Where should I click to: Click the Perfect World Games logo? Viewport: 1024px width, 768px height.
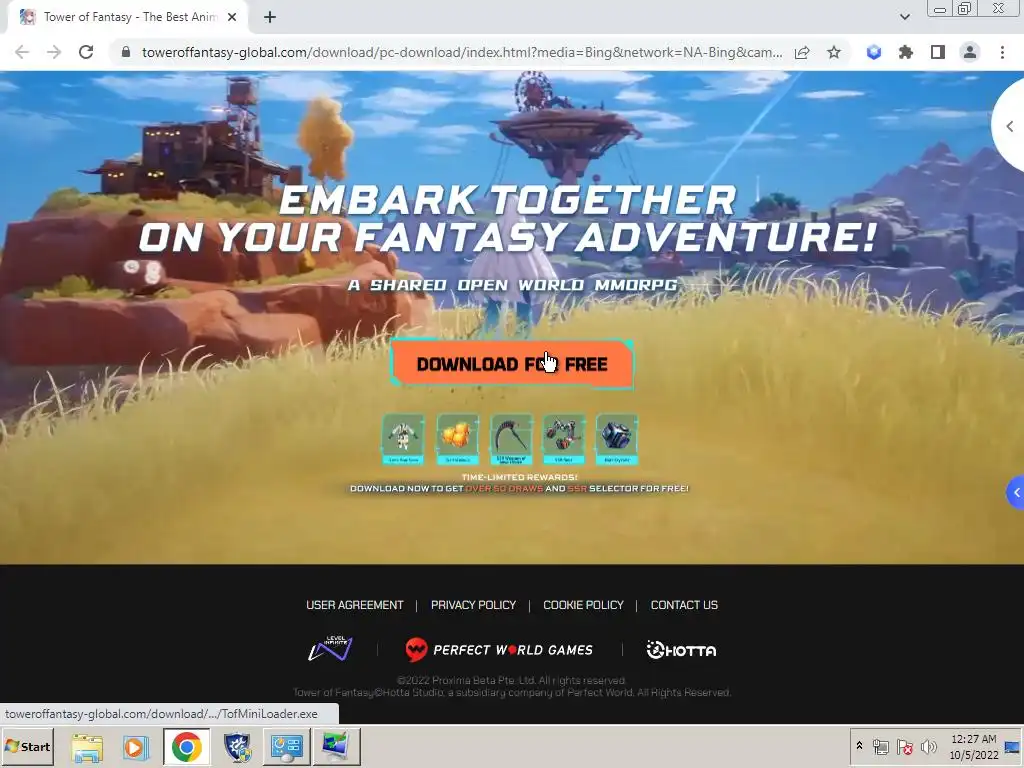[x=499, y=650]
